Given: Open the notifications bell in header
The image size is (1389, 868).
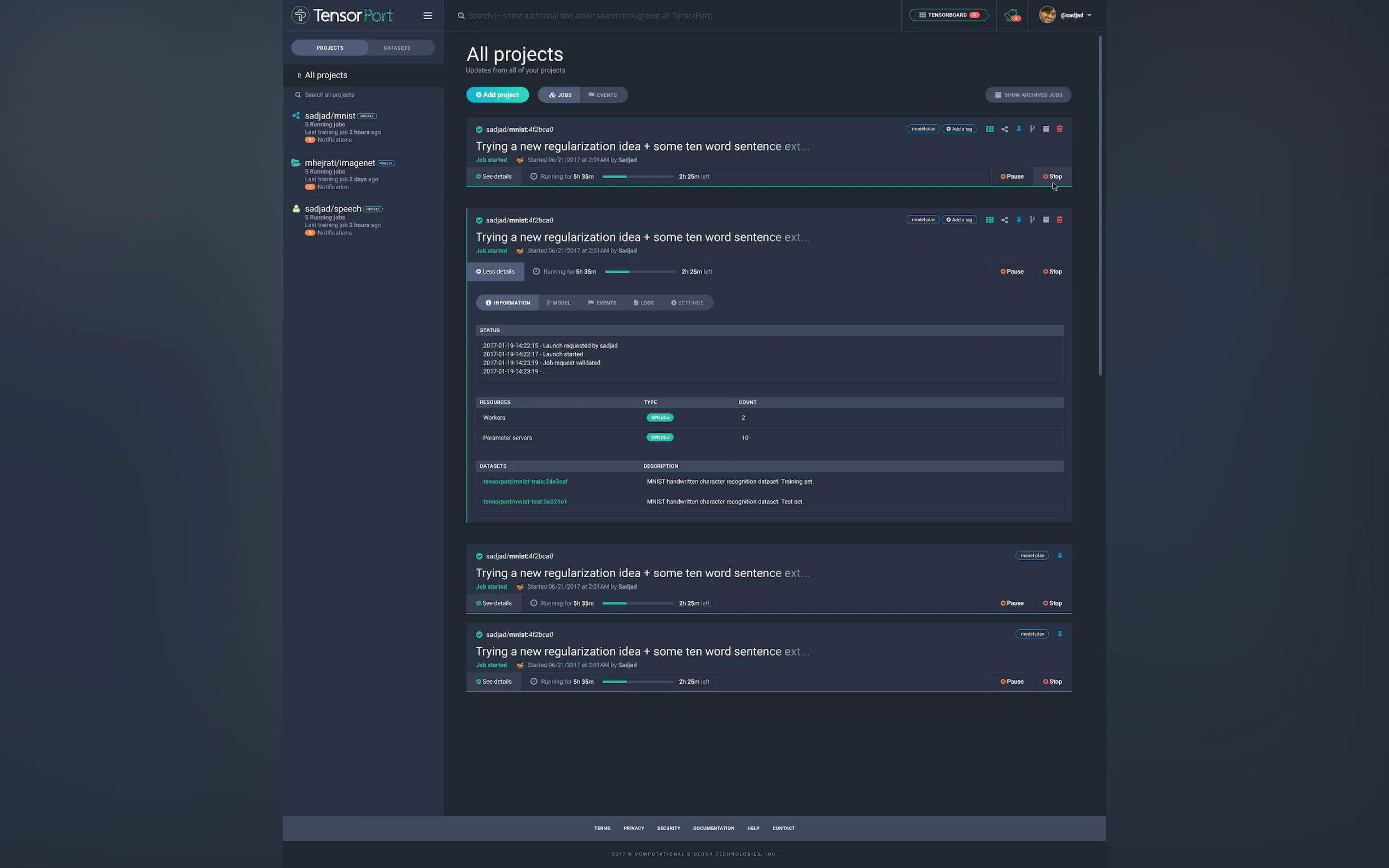Looking at the screenshot, I should [1011, 15].
